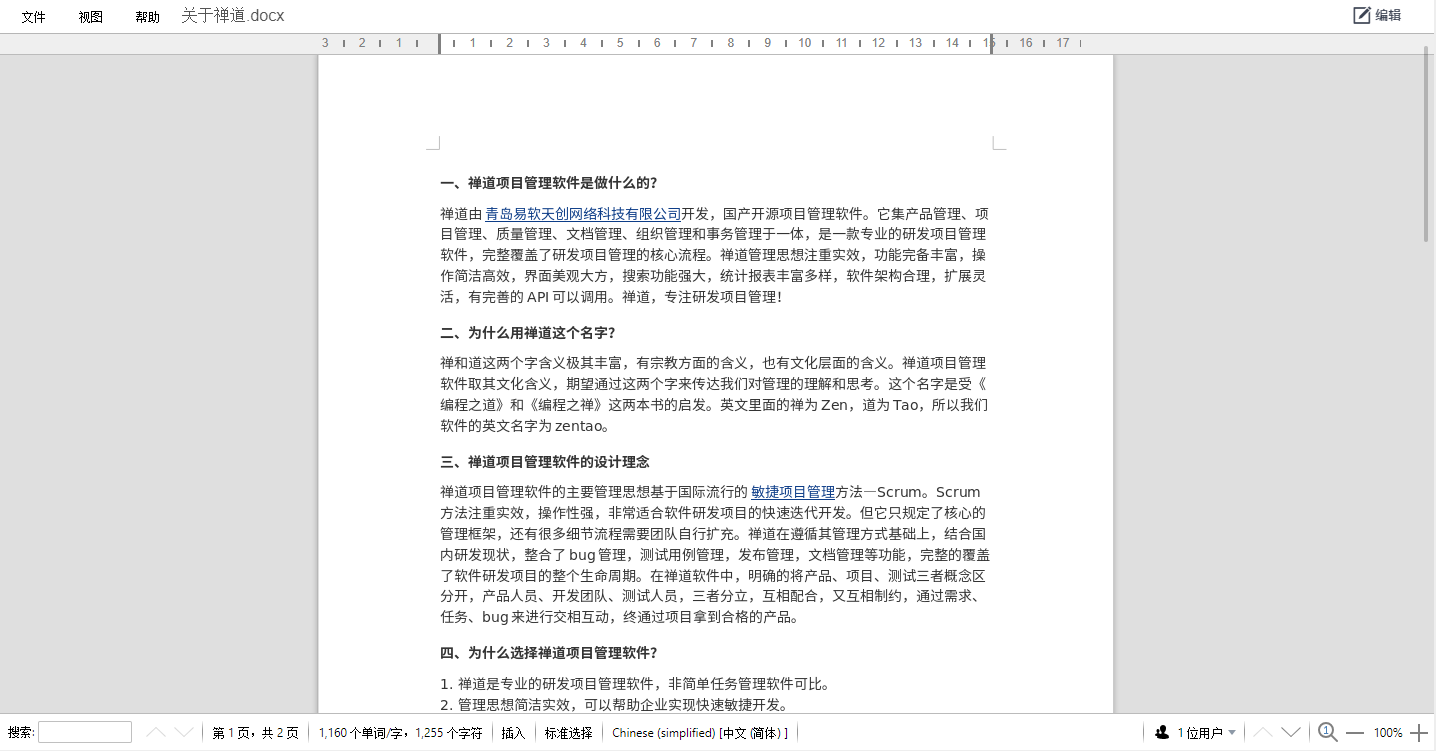Open the 视图 menu
Screen dimensions: 1436x751
pos(91,17)
